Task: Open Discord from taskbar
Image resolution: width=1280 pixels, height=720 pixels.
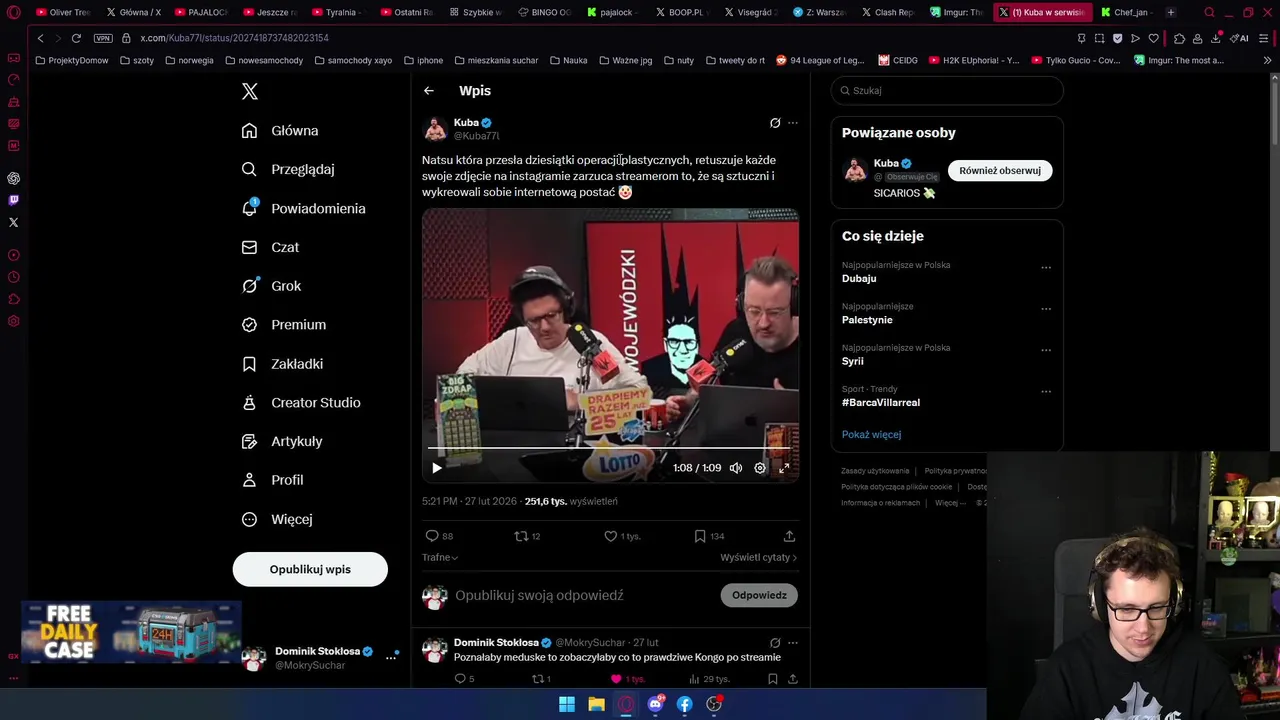Action: [x=656, y=704]
